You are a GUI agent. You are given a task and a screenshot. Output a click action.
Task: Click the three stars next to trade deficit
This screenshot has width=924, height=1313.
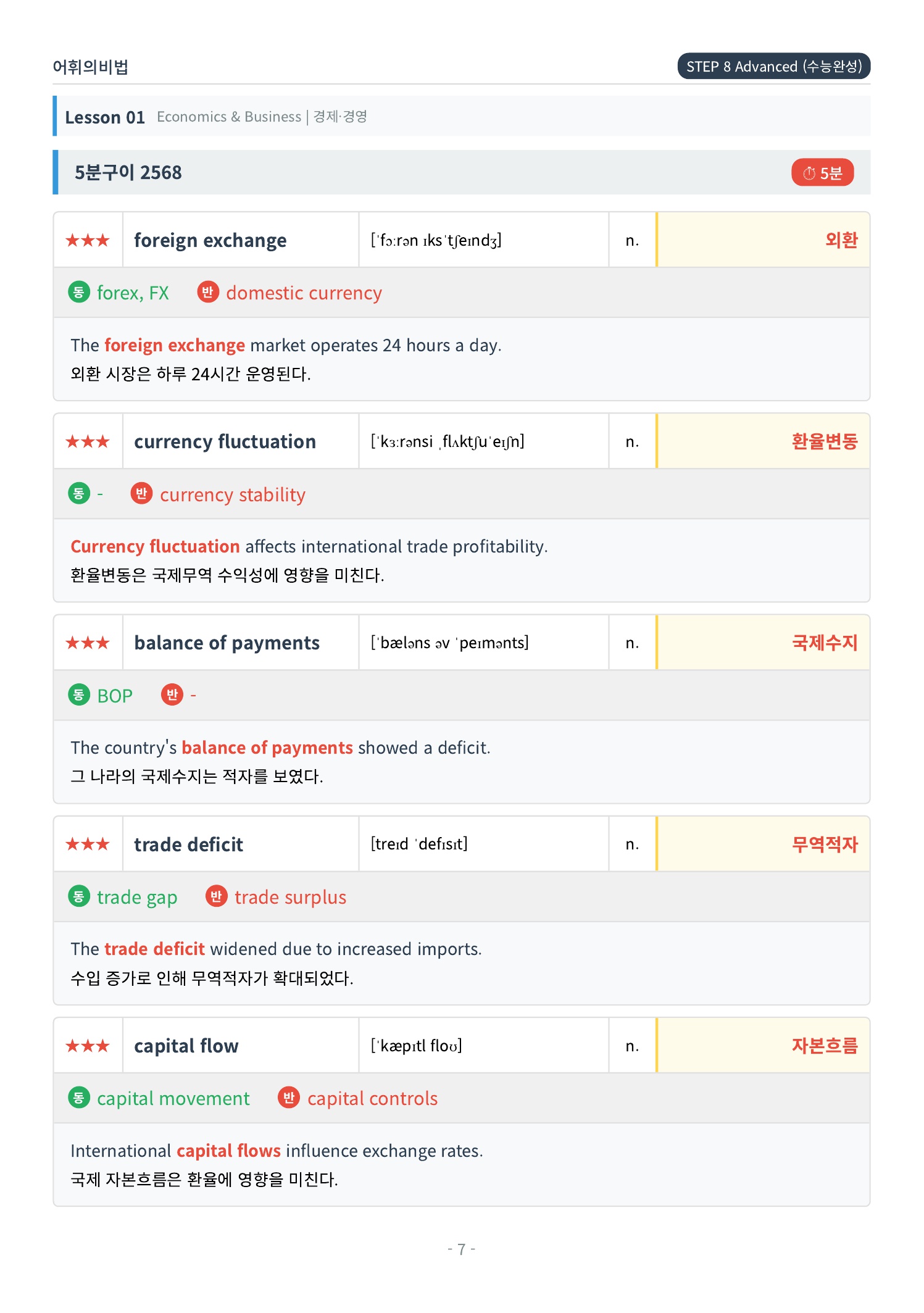pos(88,844)
